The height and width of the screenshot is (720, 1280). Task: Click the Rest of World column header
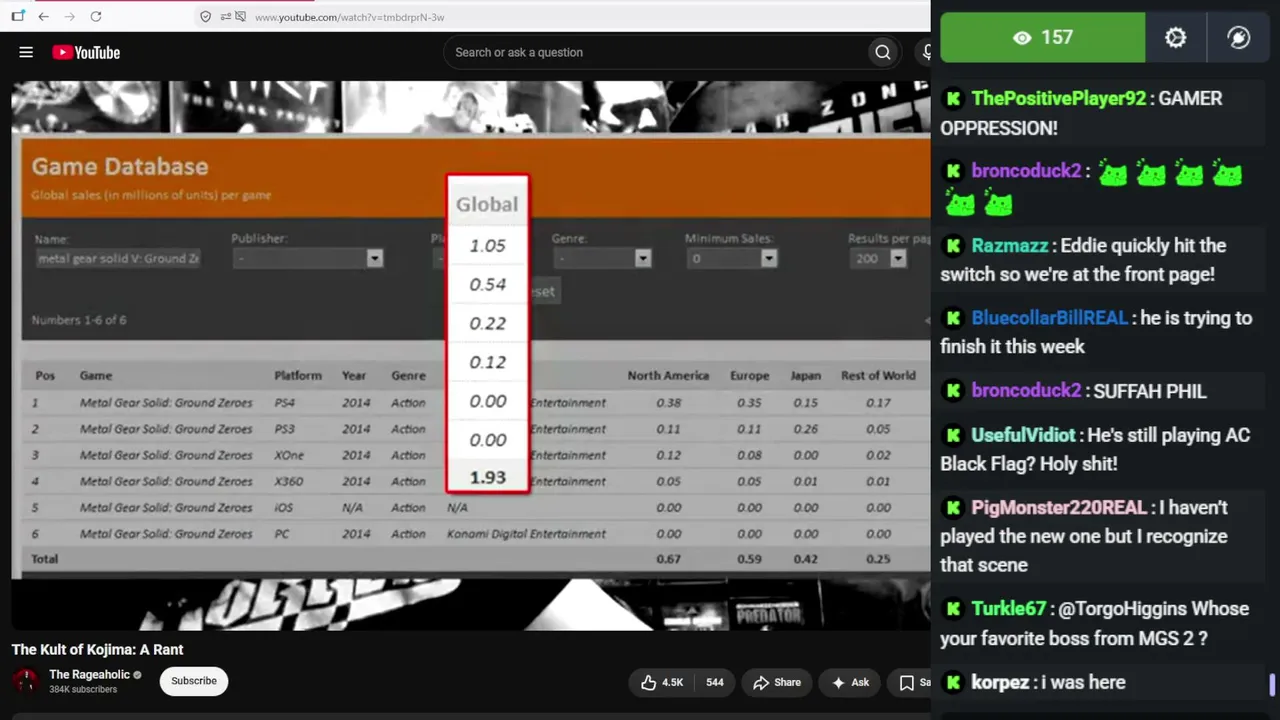coord(878,375)
